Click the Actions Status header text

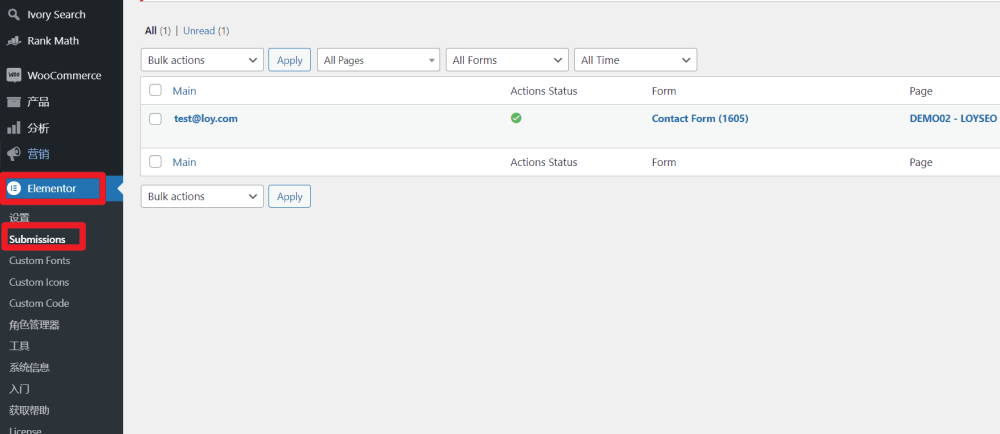(543, 91)
